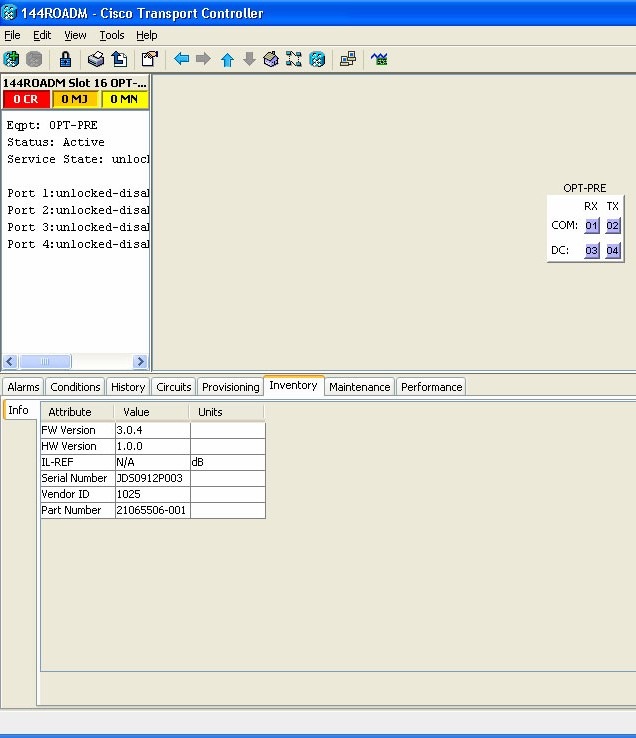Switch to the Maintenance tab
Image resolution: width=636 pixels, height=738 pixels.
(360, 387)
